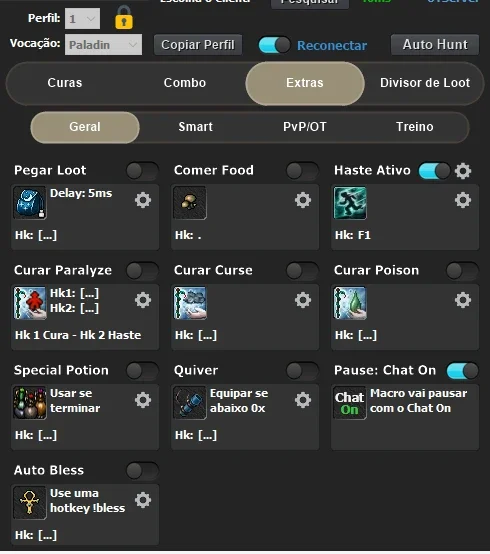This screenshot has height=554, width=490.
Task: Click the Special Potion flasks icon
Action: pyautogui.click(x=30, y=403)
